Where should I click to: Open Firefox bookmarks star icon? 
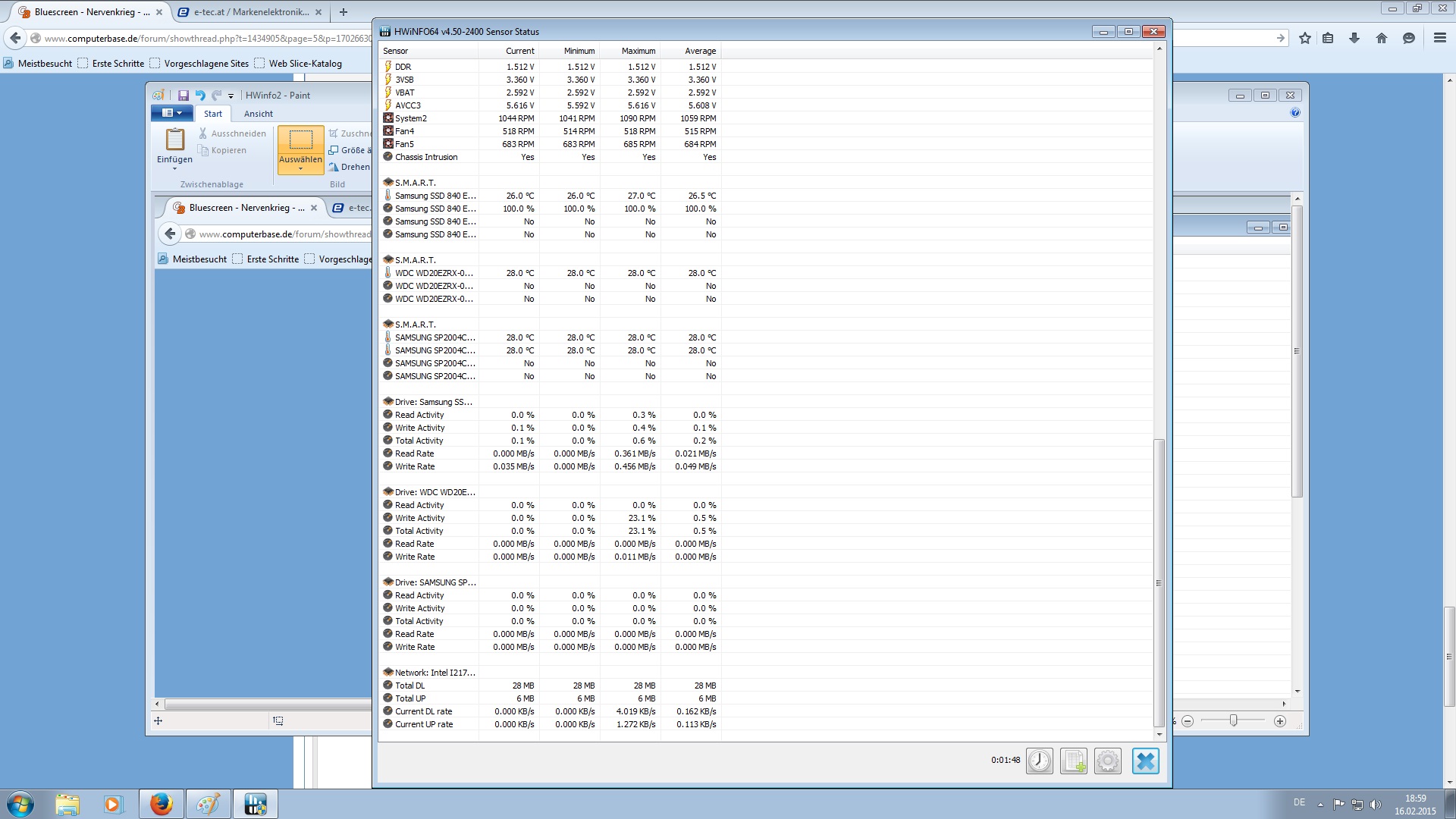coord(1304,38)
